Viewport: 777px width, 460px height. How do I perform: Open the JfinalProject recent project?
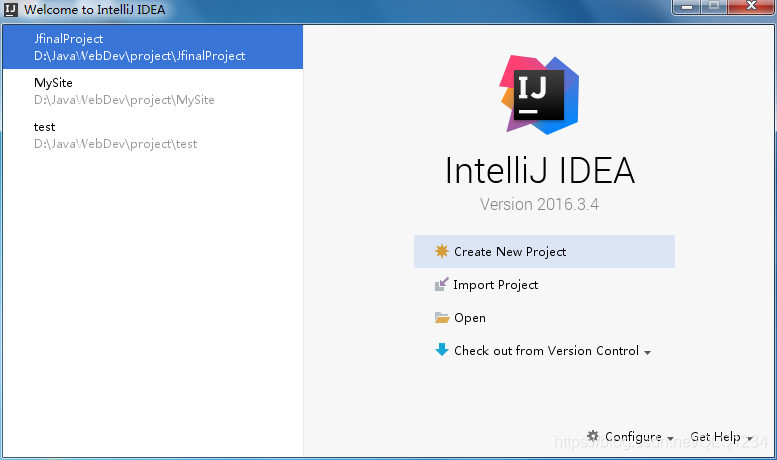pos(153,47)
